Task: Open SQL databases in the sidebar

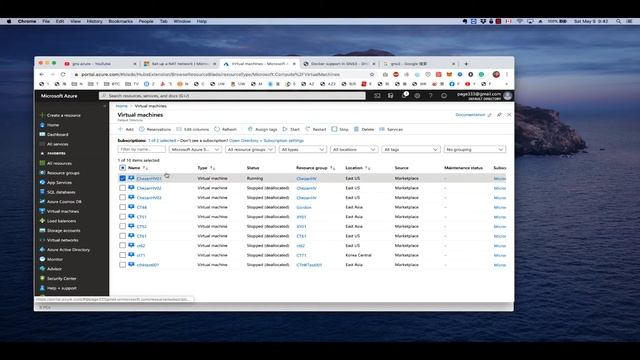Action: 61,192
